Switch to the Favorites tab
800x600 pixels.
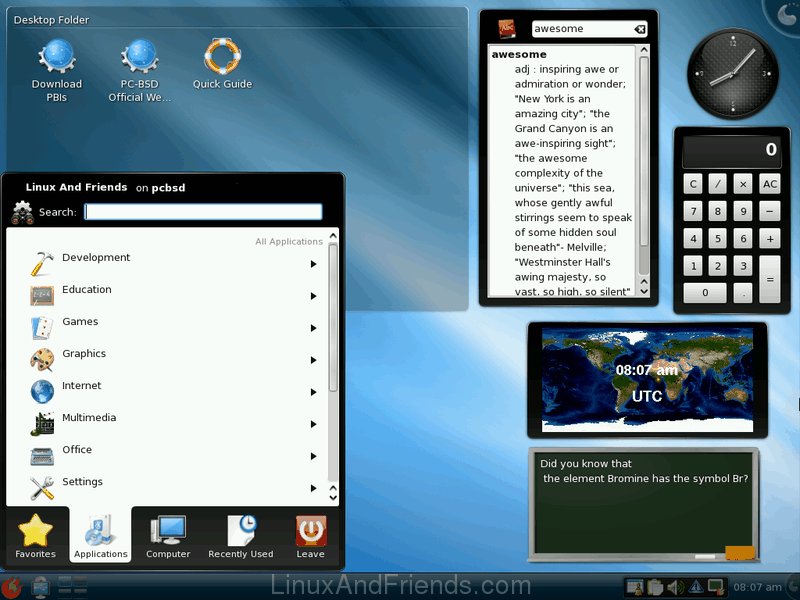click(x=35, y=536)
